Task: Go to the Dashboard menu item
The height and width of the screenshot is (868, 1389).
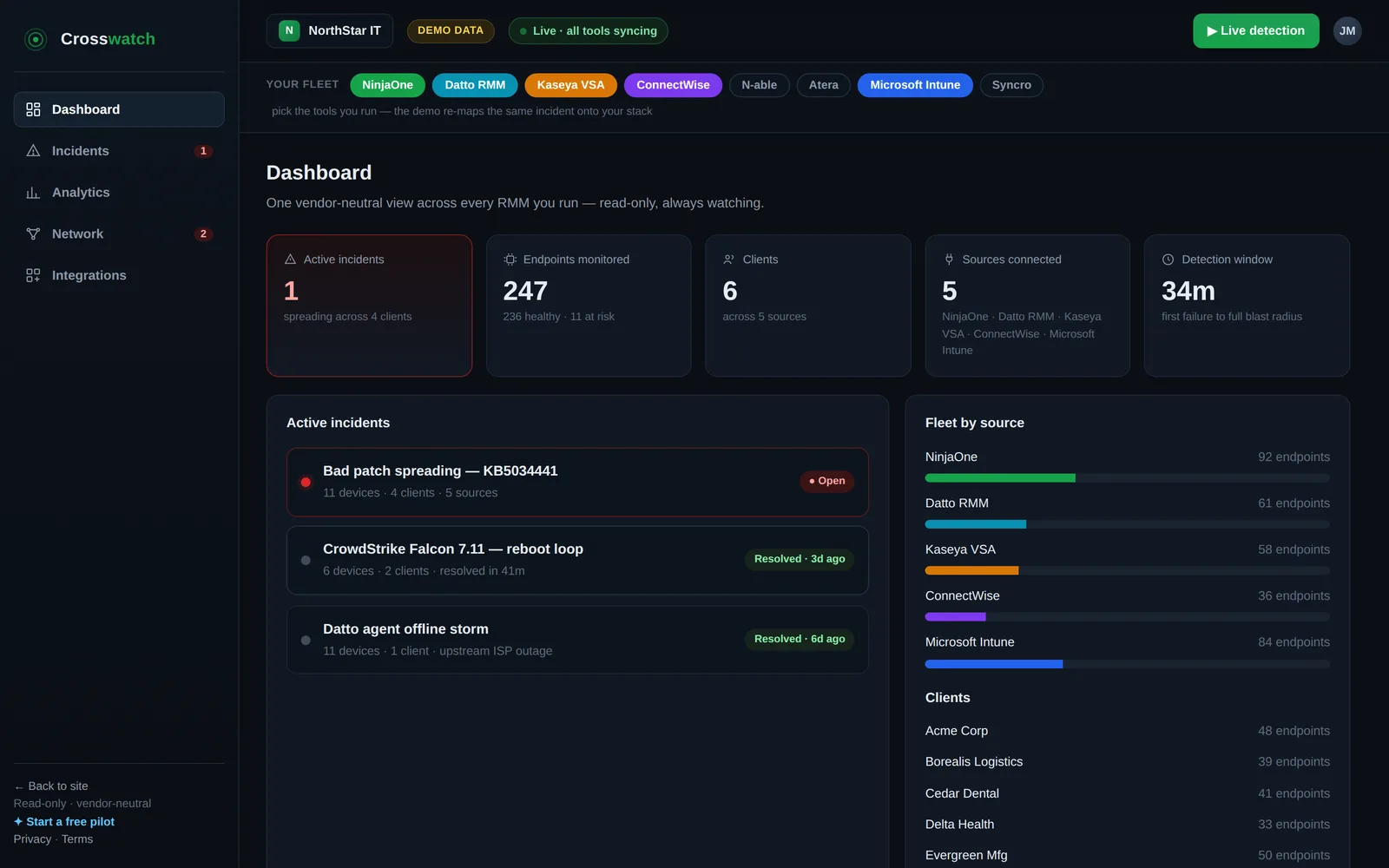Action: pos(119,109)
